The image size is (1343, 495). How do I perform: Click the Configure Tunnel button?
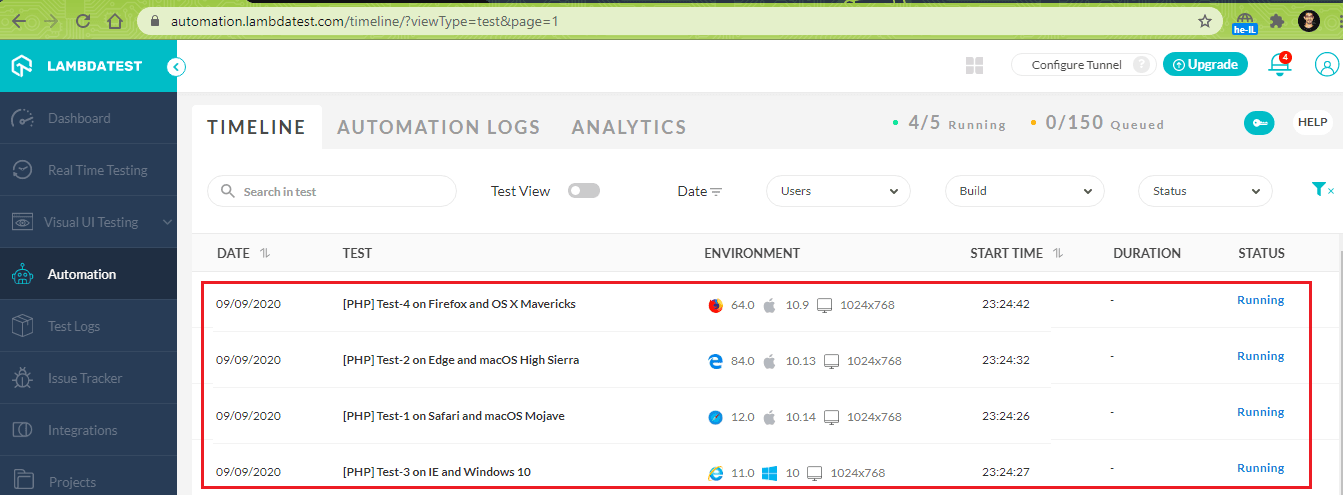pyautogui.click(x=1084, y=65)
